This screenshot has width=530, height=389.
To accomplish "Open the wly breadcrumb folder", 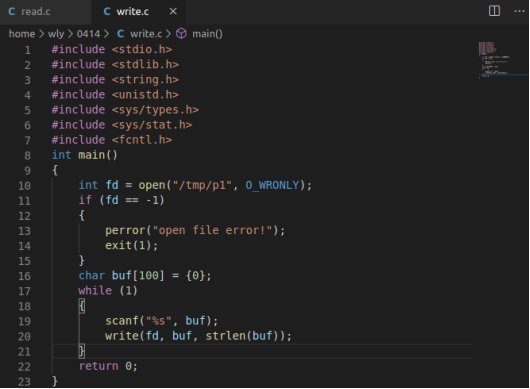I will (56, 34).
